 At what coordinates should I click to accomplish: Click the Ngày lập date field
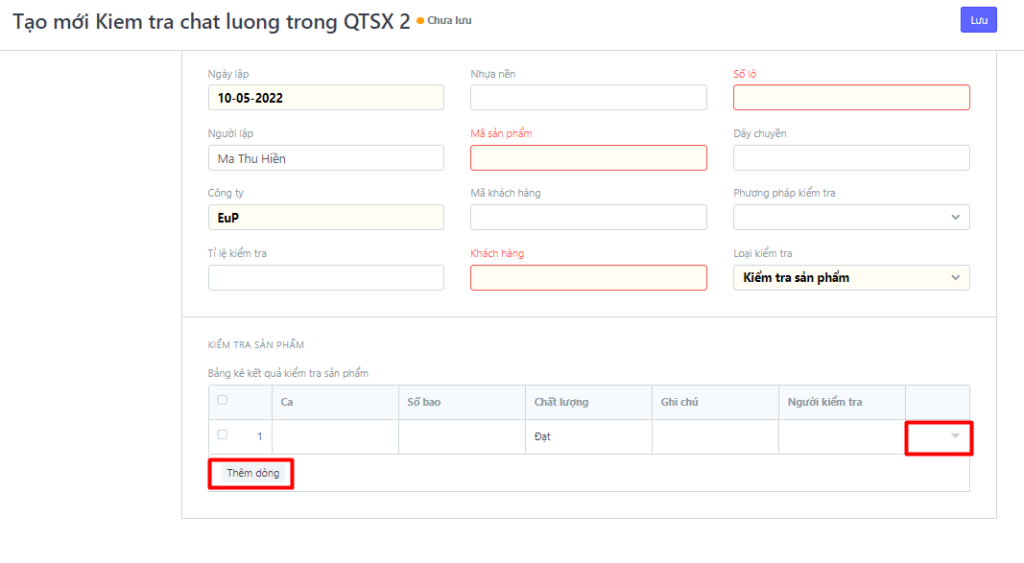[326, 98]
